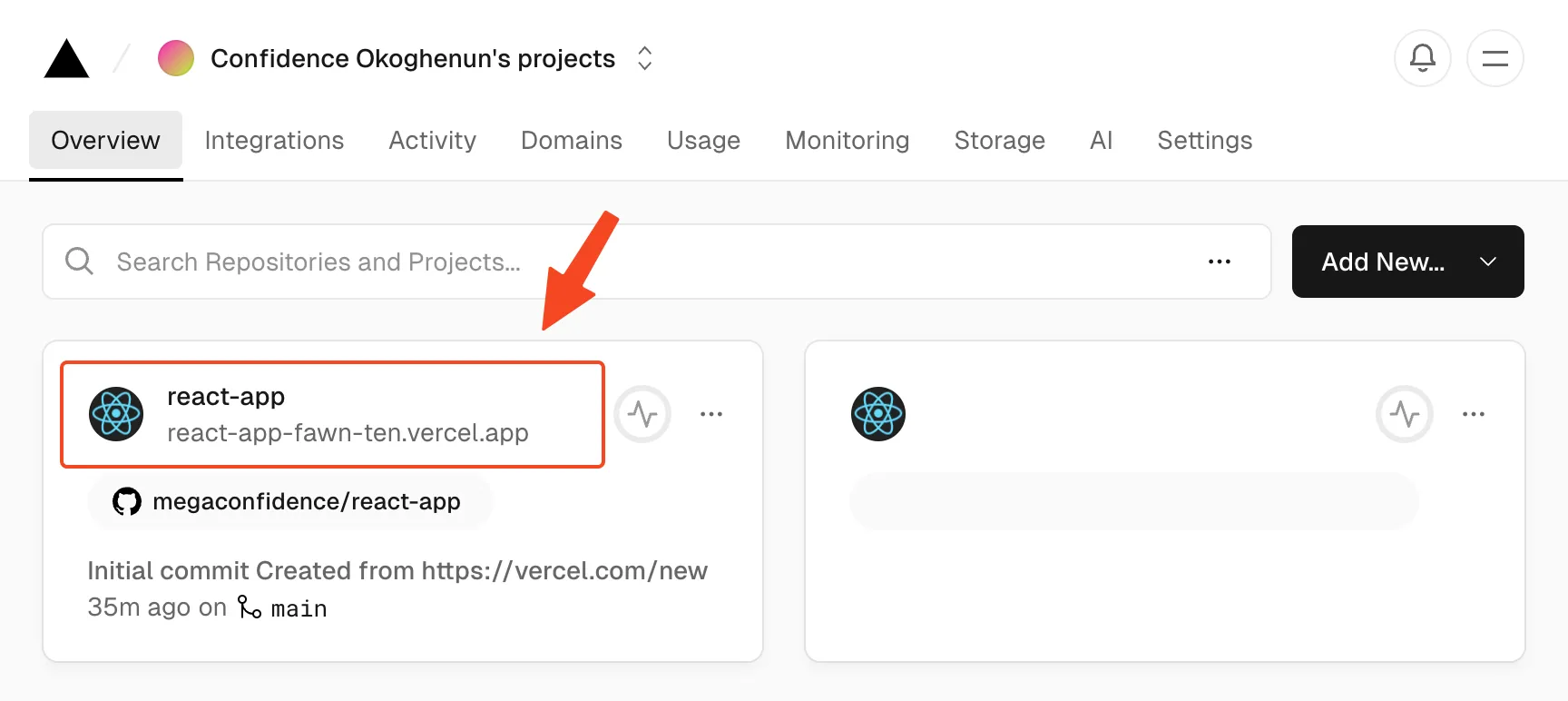
Task: Open the hamburger menu icon
Action: [x=1494, y=58]
